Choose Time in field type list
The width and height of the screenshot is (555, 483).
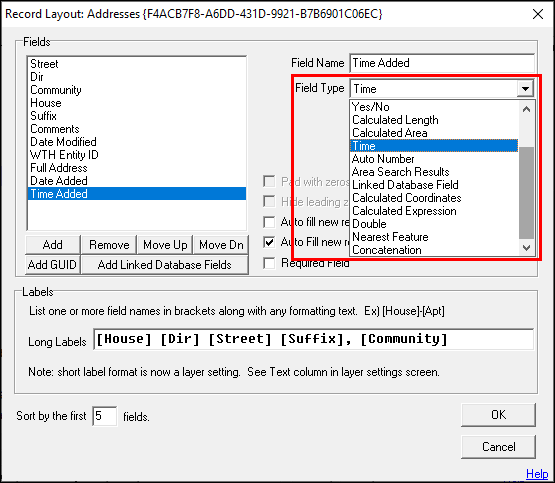click(x=434, y=146)
